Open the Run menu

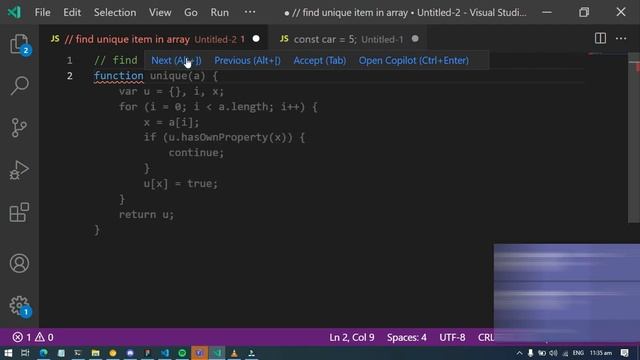pos(220,12)
